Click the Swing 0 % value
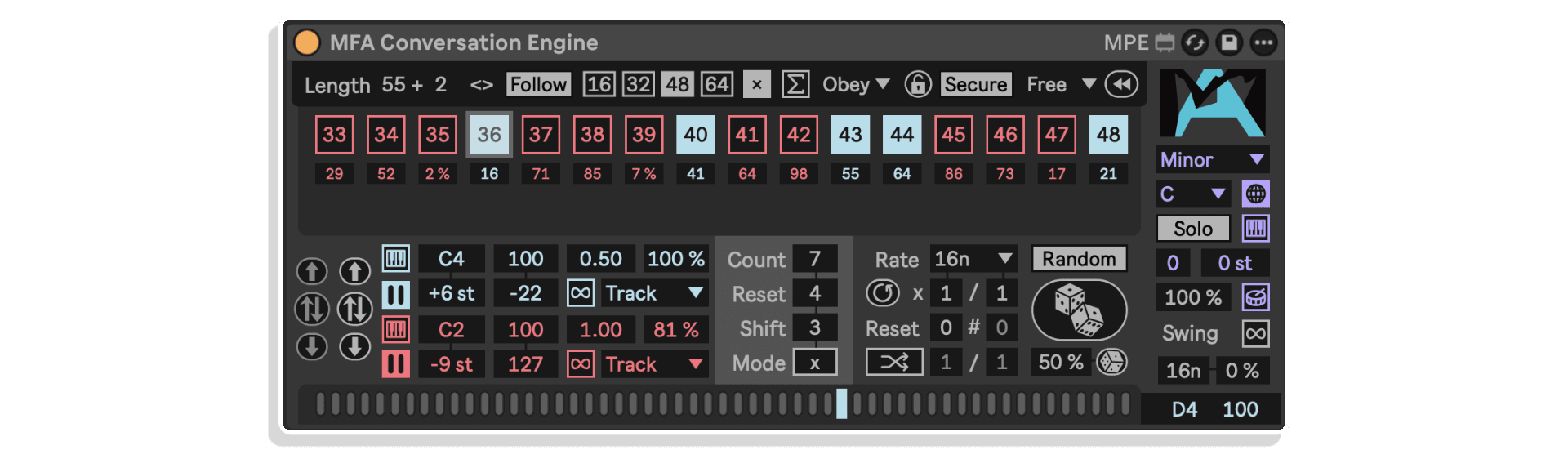The width and height of the screenshot is (1568, 450). click(x=1242, y=371)
